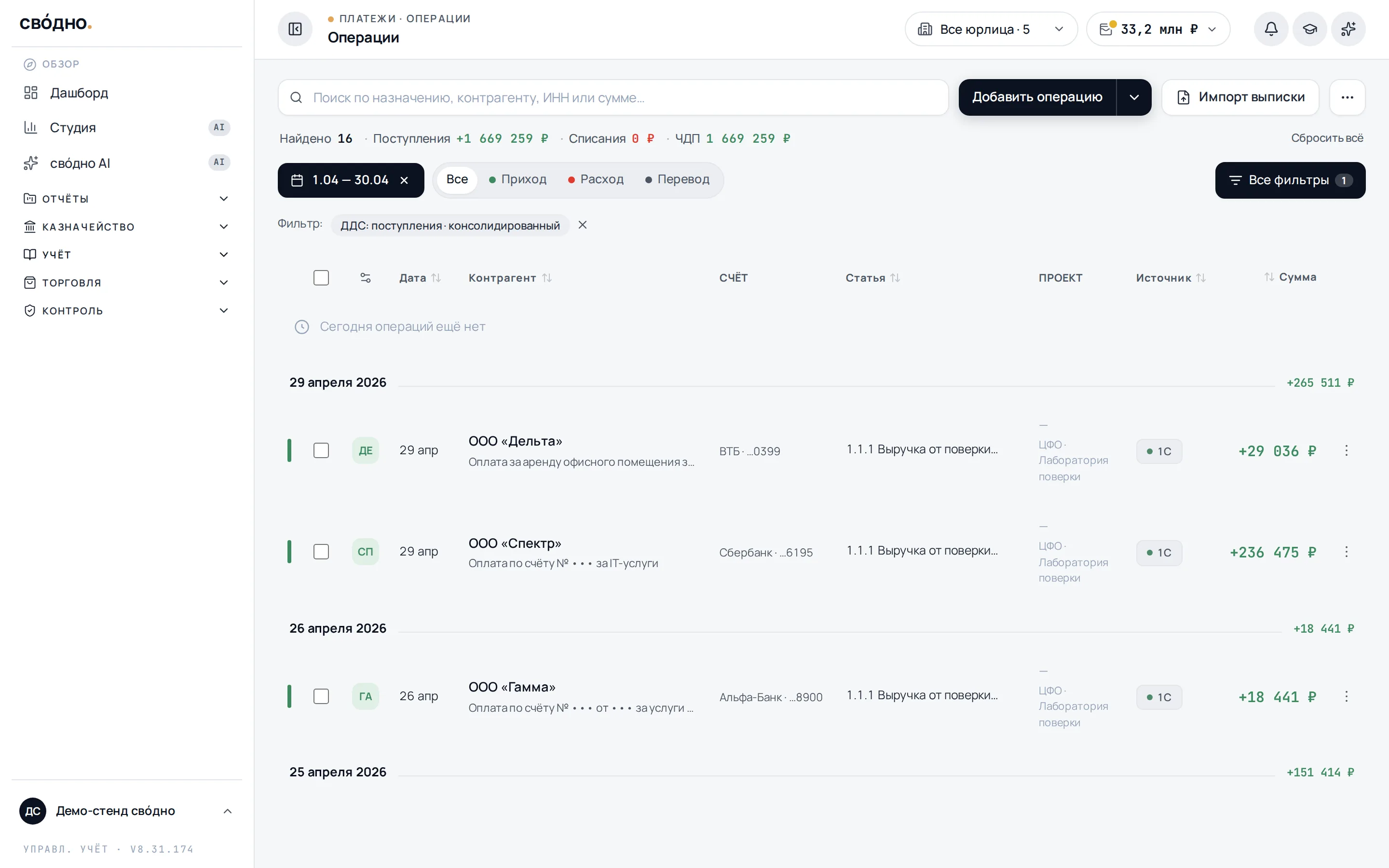Open the three-dot more menu near Импорт выписки
This screenshot has height=868, width=1389.
(1347, 97)
